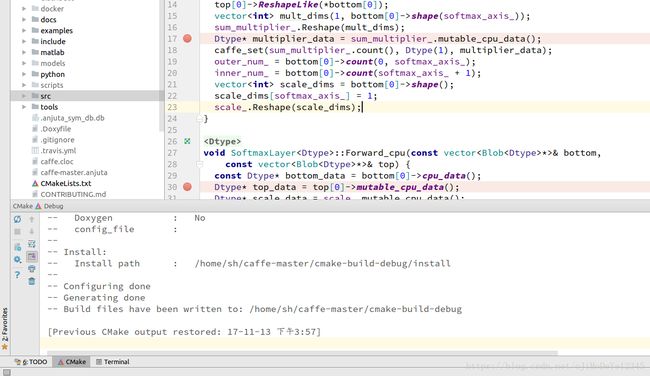Image resolution: width=650 pixels, height=376 pixels.
Task: Clear CMake output with trash icon
Action: 32,281
